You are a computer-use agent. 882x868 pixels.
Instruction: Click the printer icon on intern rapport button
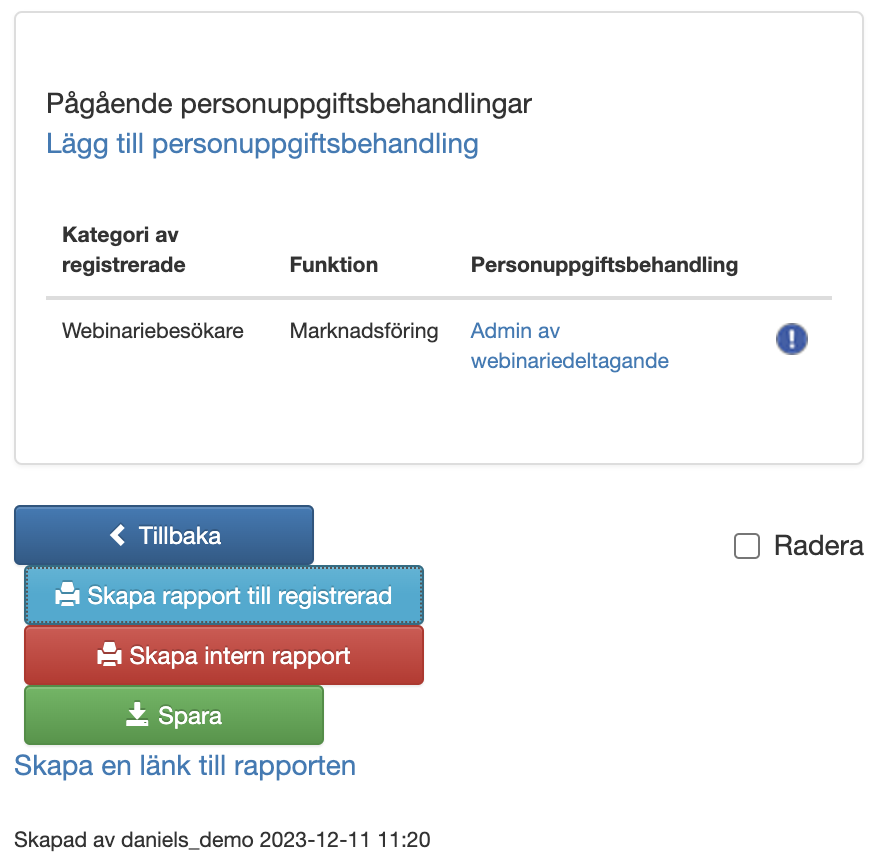109,656
